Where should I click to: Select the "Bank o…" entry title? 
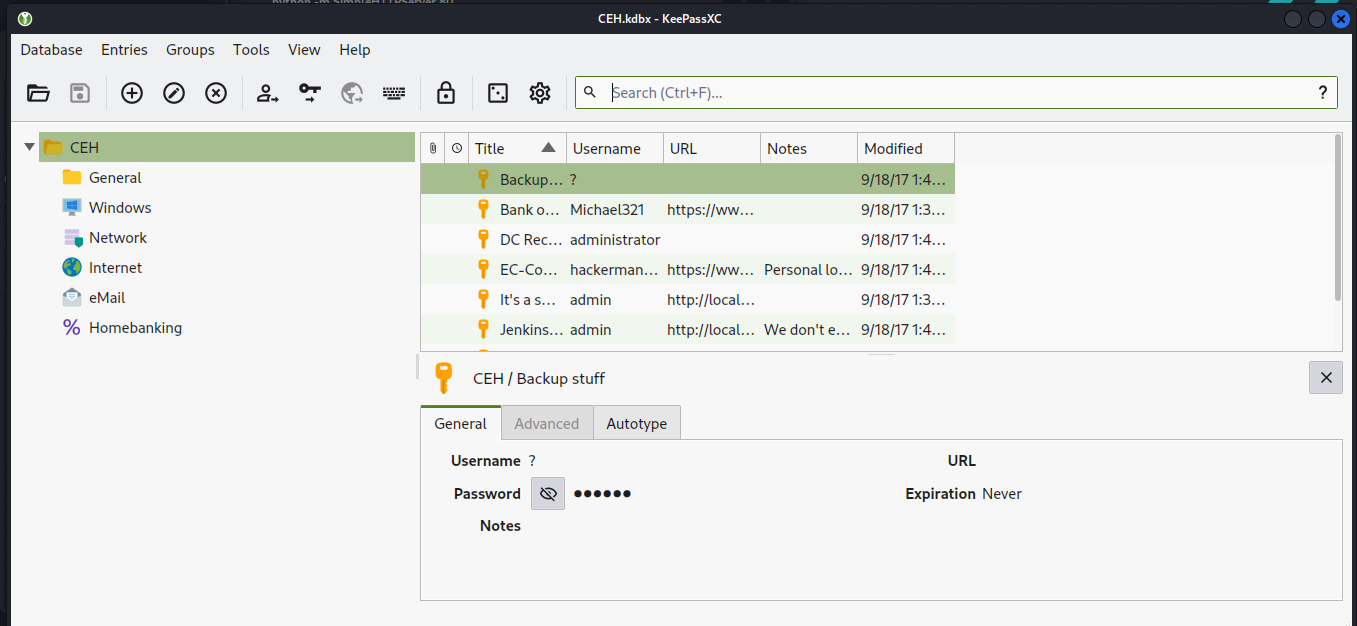pos(530,209)
